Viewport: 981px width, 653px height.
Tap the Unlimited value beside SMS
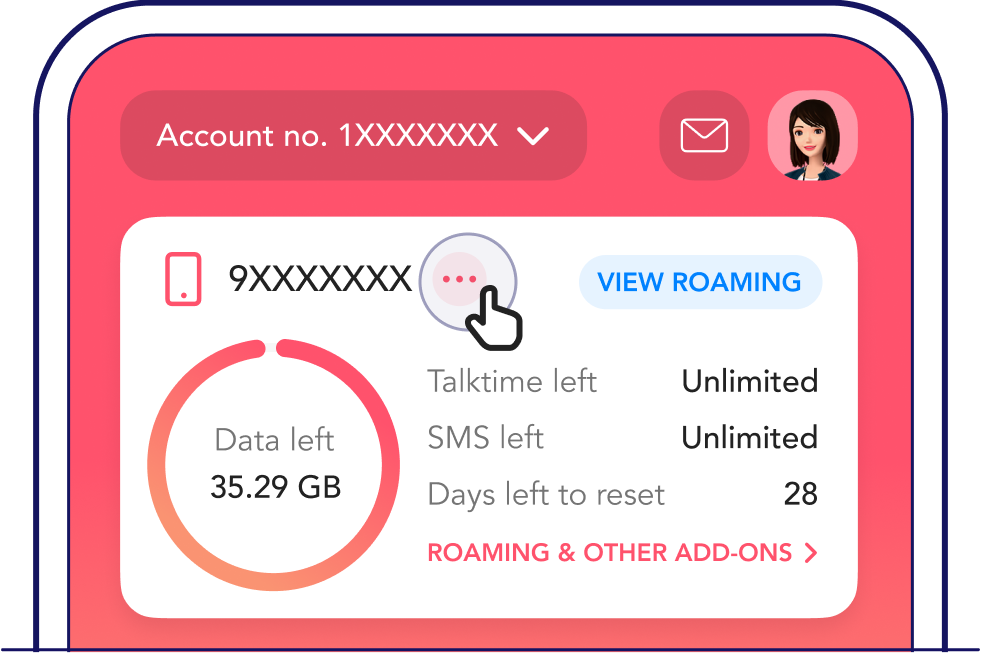pos(749,437)
